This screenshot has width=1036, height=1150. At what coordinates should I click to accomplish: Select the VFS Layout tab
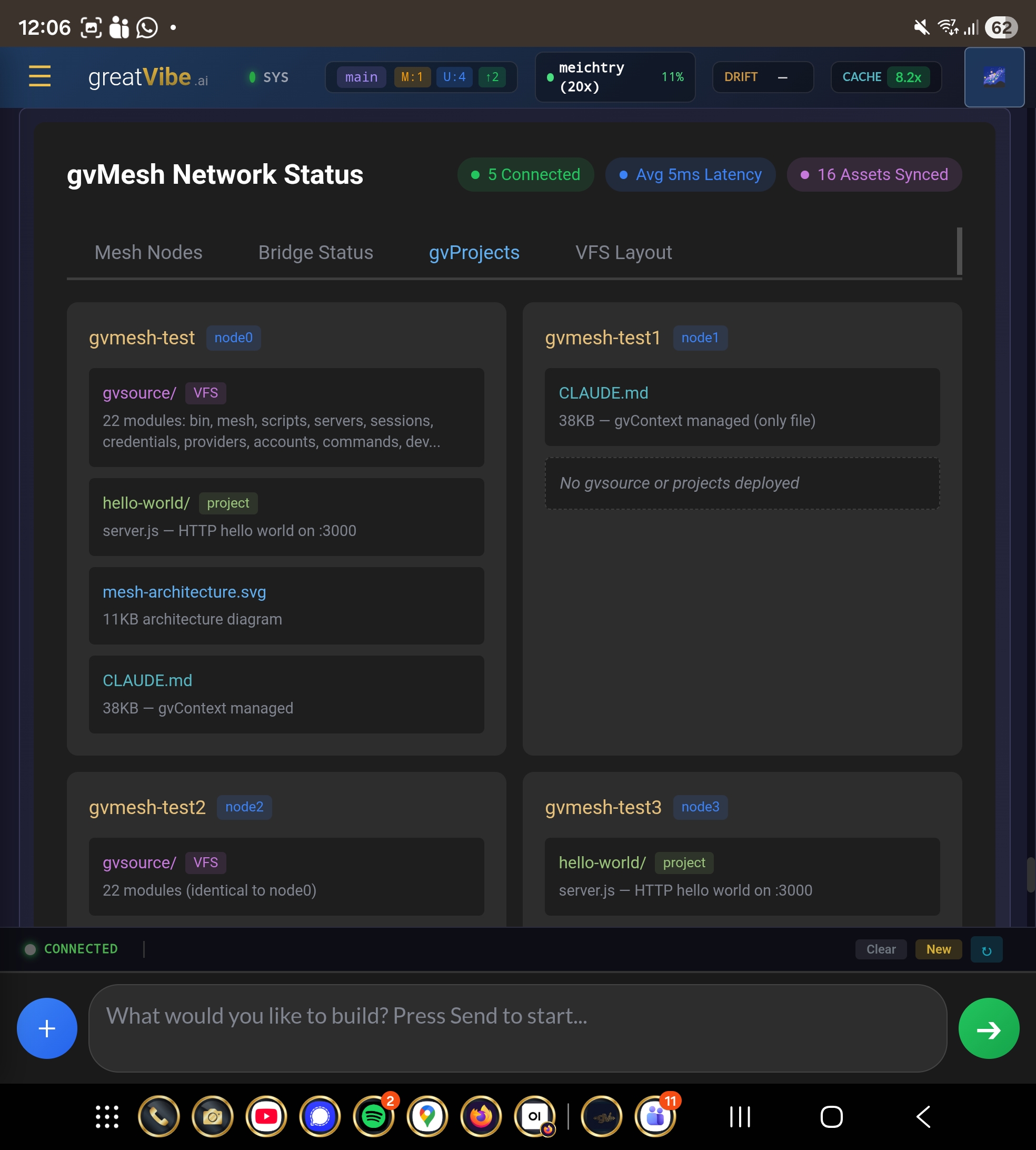click(x=623, y=252)
